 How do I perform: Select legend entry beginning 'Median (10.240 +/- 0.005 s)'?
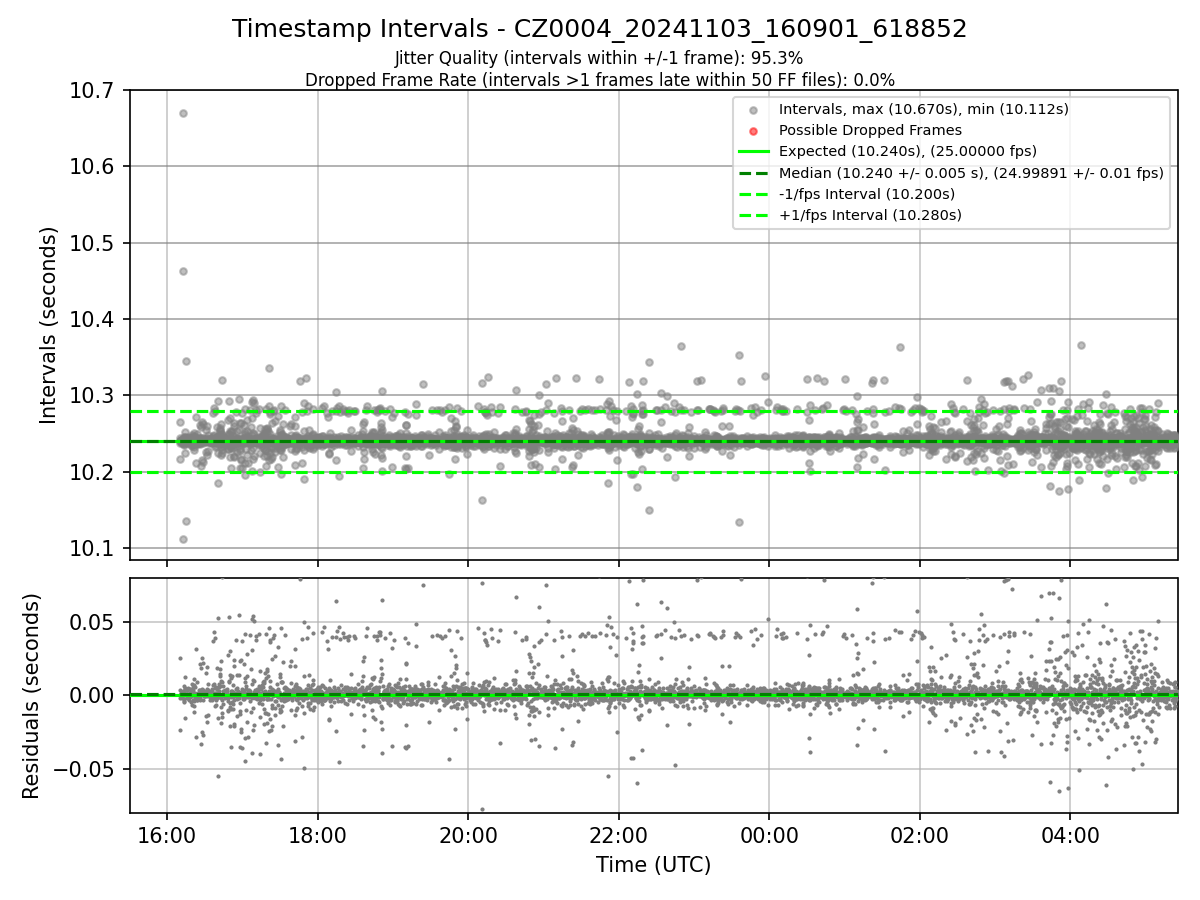971,172
